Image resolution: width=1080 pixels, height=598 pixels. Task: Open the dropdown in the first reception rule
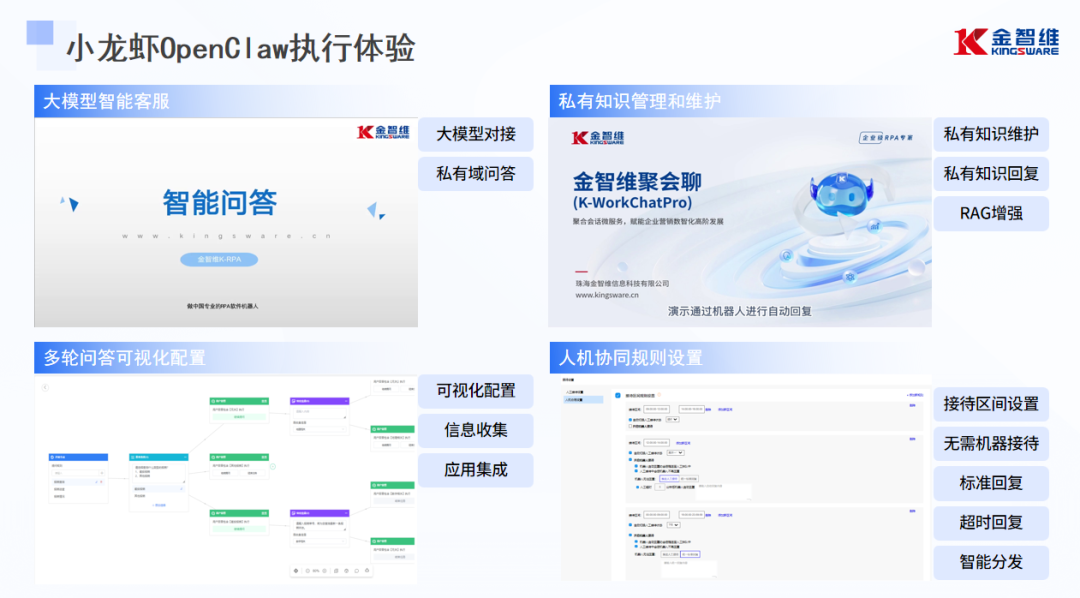tap(673, 420)
